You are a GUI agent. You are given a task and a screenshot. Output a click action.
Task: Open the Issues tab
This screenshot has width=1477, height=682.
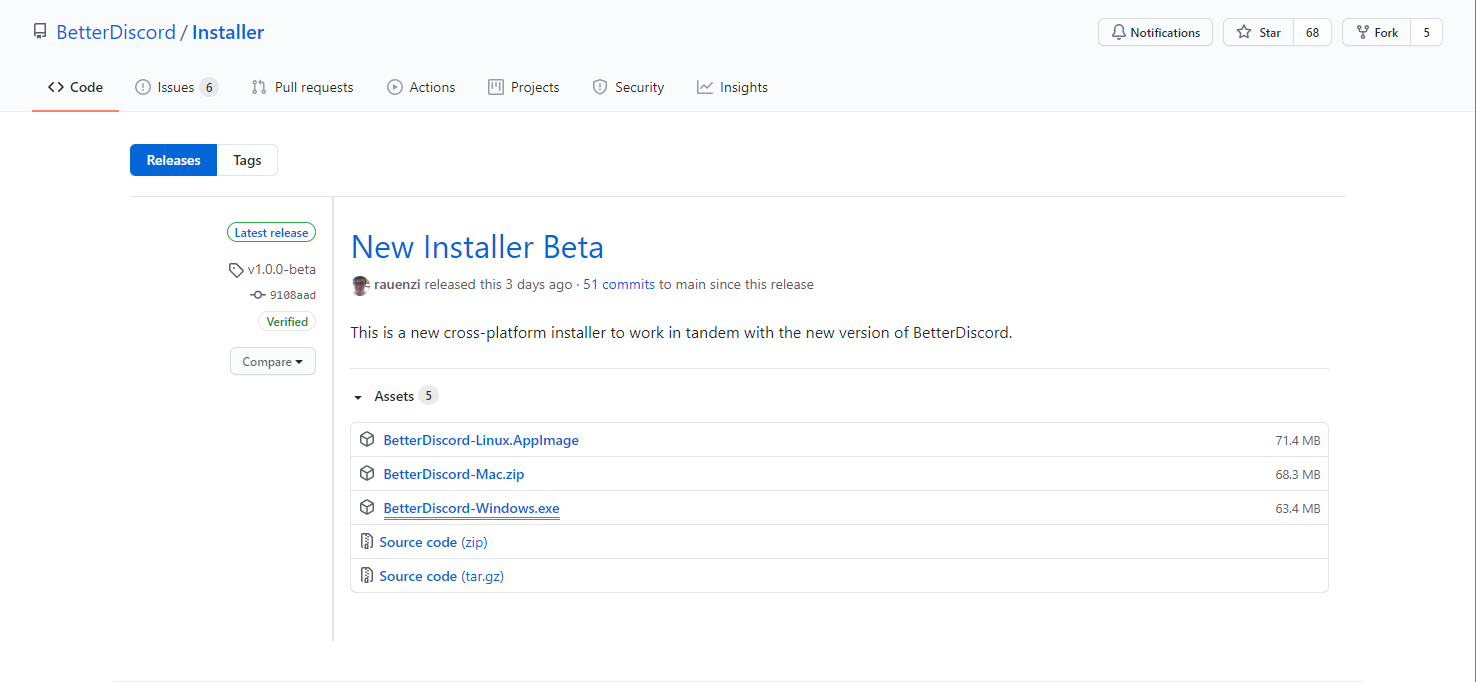point(176,87)
